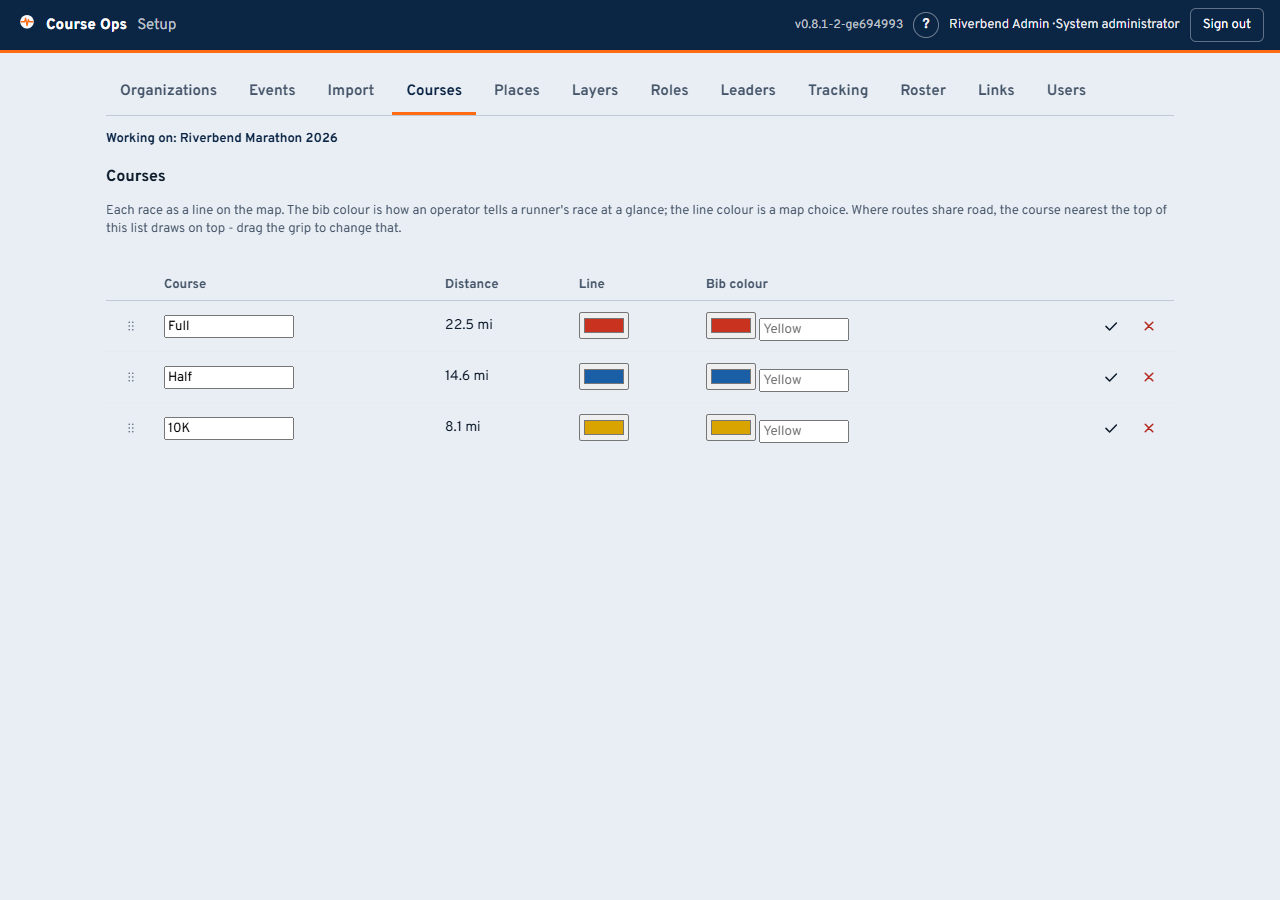Save 10K course with checkmark icon
Screen dimensions: 1280x900
tap(1111, 428)
